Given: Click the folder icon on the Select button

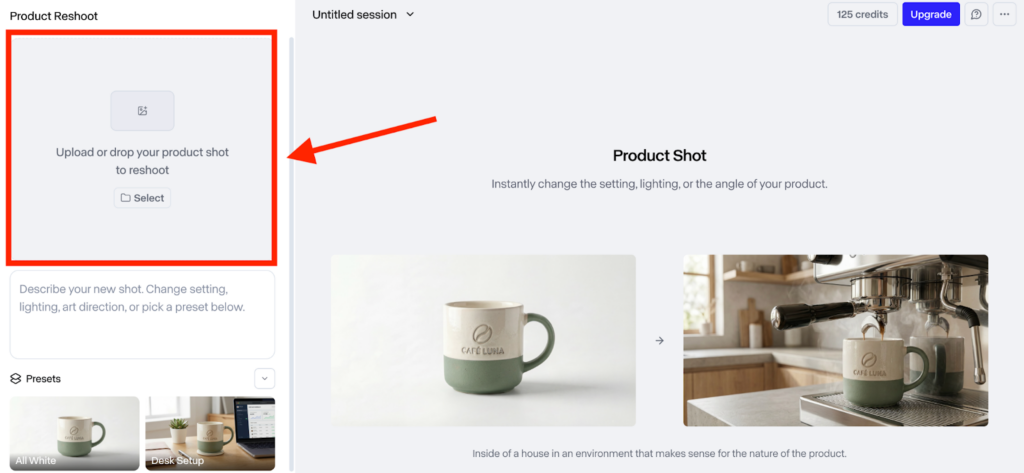Looking at the screenshot, I should pyautogui.click(x=125, y=198).
